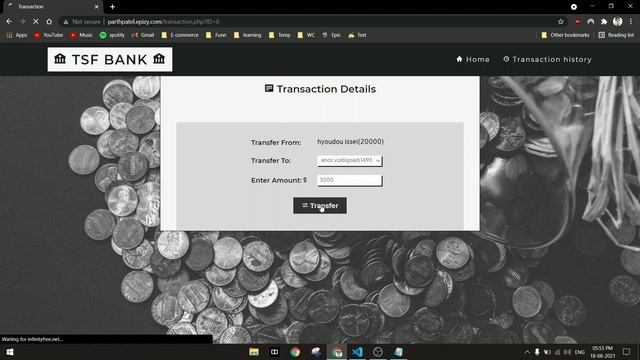The image size is (640, 360).
Task: Open the taskbar clock and date
Action: [602, 352]
